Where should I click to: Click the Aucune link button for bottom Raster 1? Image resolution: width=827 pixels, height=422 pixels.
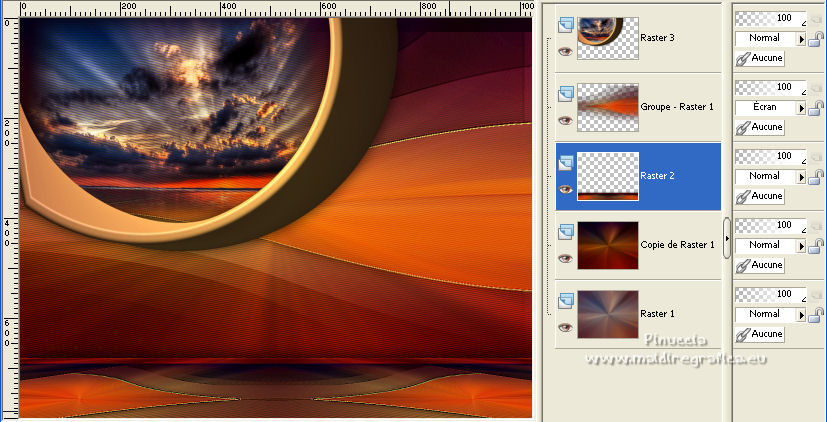760,334
